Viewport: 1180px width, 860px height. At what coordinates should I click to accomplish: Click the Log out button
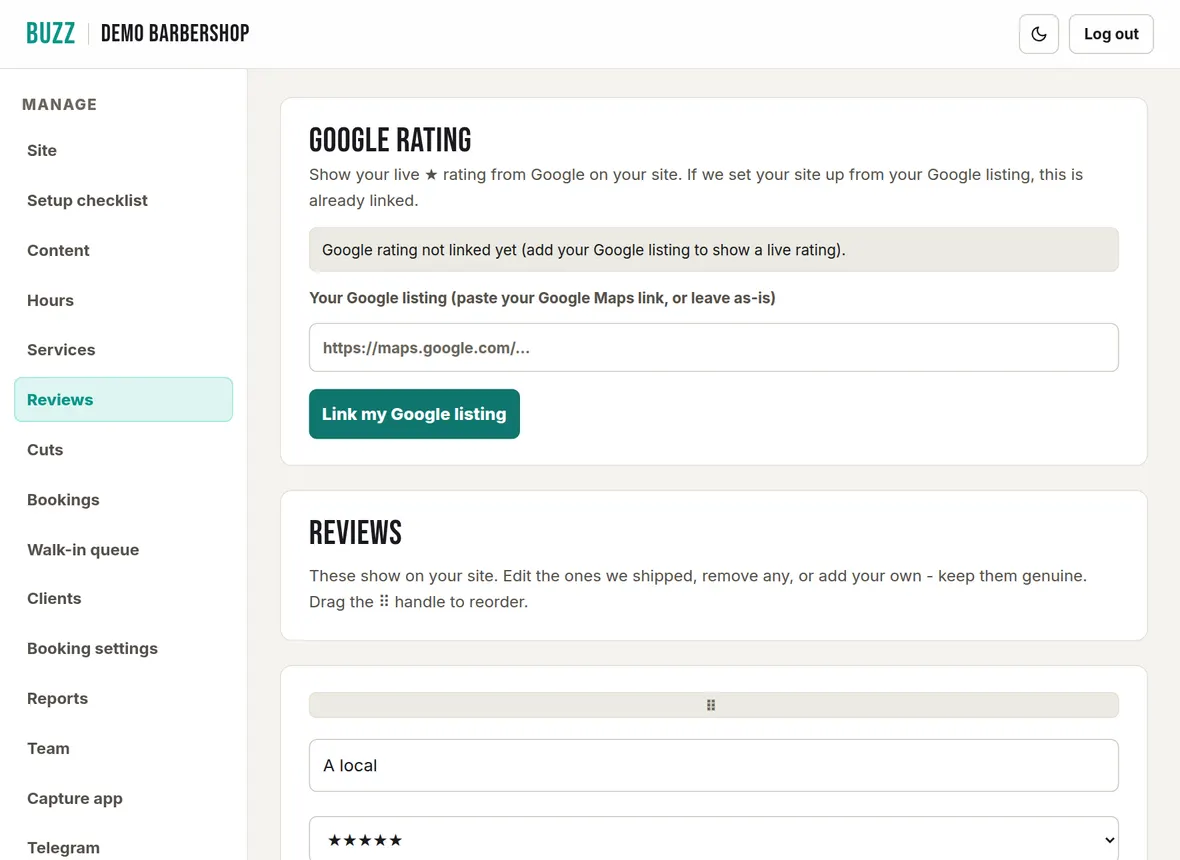coord(1111,34)
